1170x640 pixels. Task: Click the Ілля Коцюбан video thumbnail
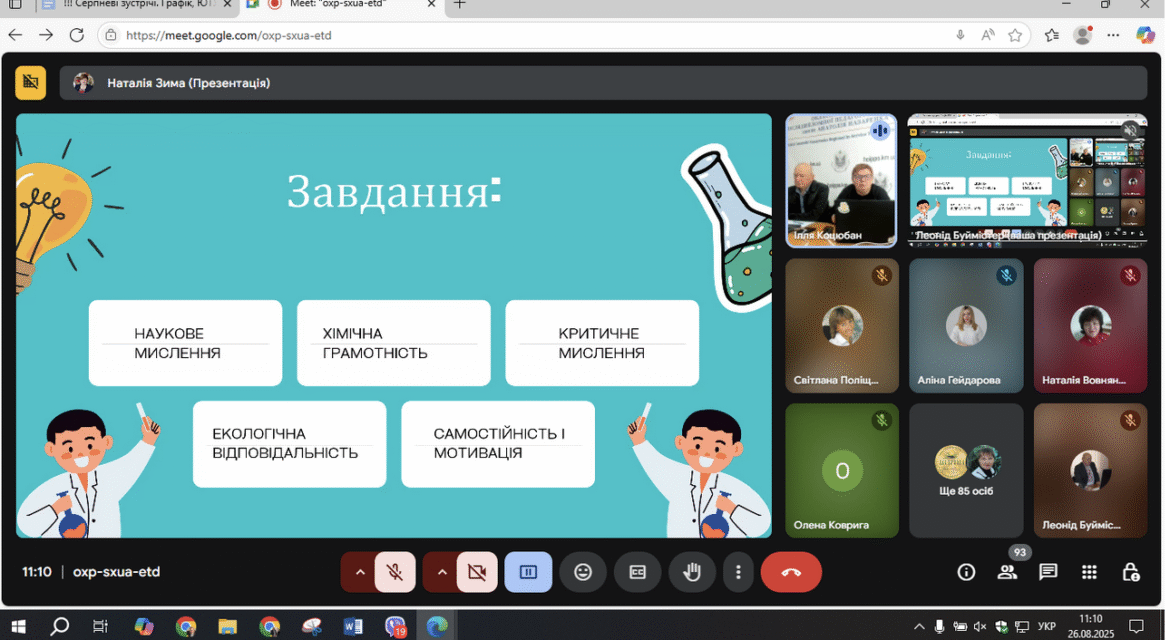point(841,181)
